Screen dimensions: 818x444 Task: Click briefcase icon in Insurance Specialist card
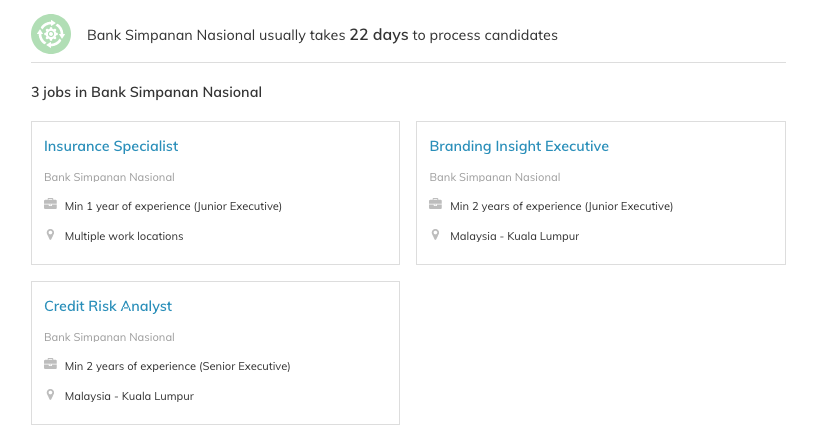pyautogui.click(x=50, y=205)
